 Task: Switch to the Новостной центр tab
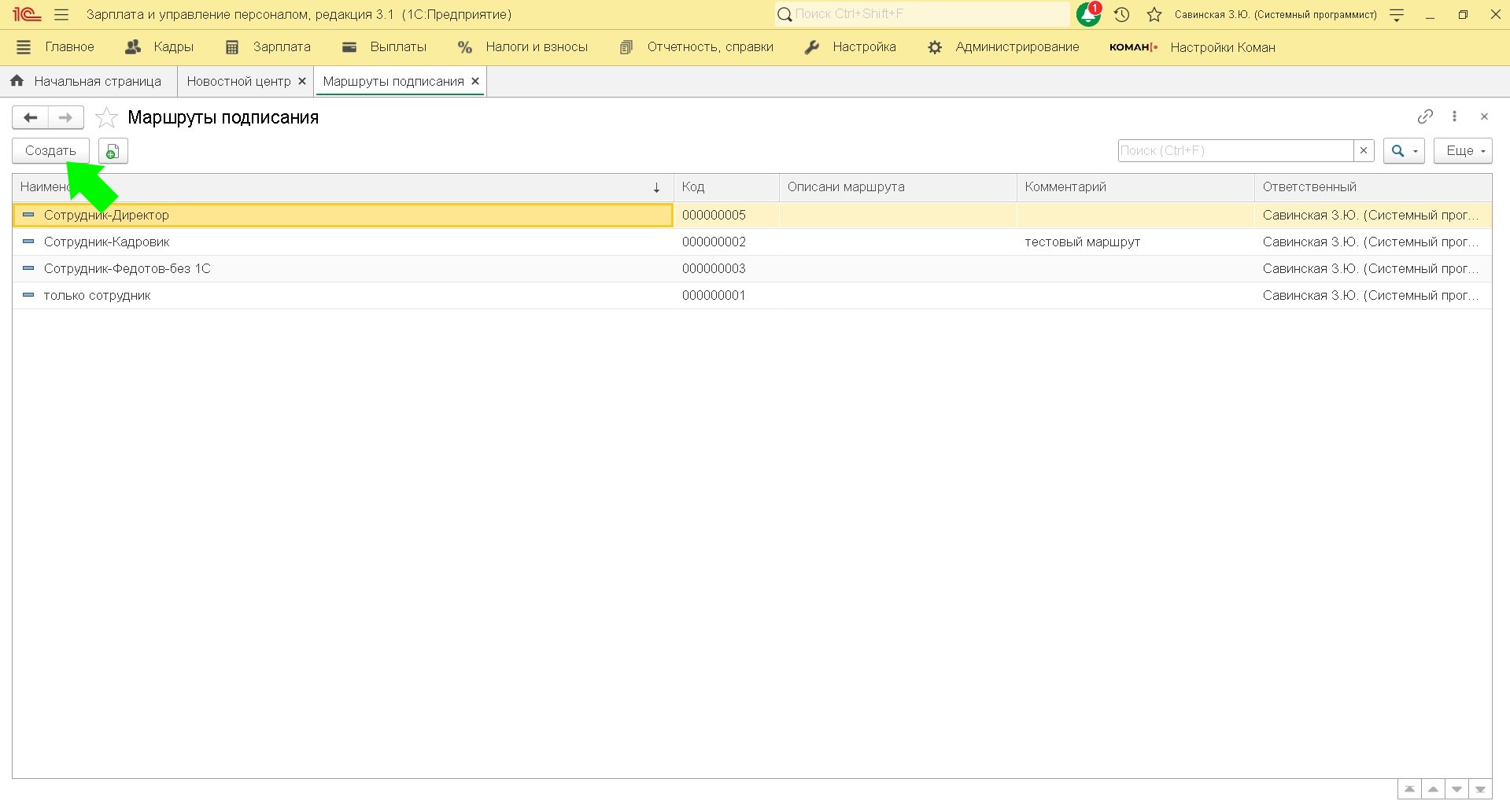(238, 82)
